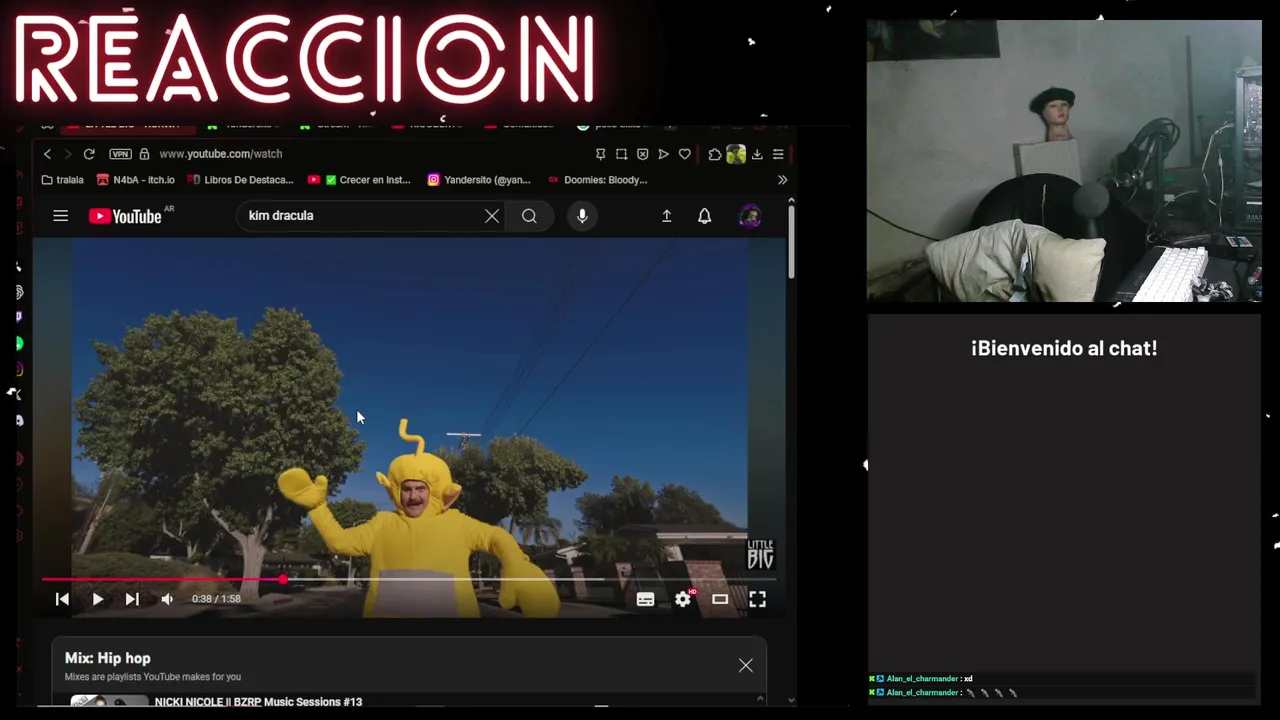Open the Doomies: Bloody... bookmark

(598, 180)
